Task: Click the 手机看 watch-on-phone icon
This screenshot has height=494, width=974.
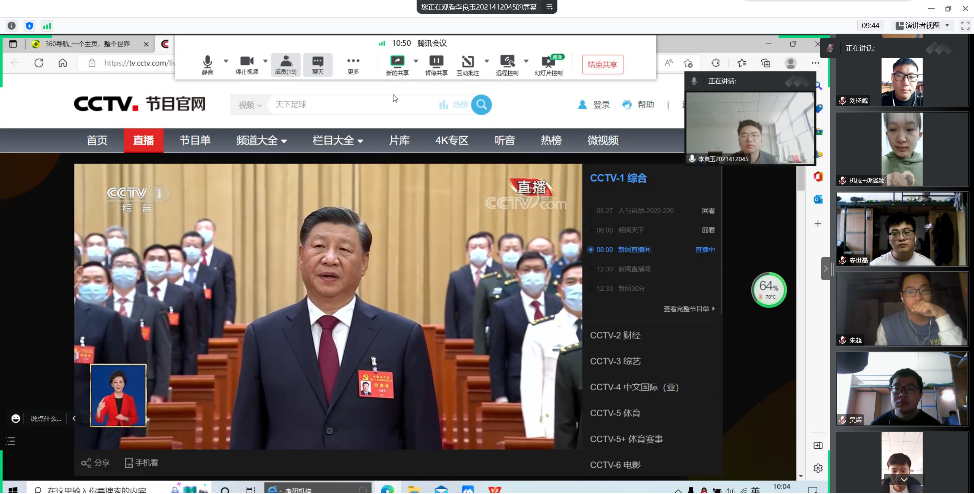Action: coord(141,463)
